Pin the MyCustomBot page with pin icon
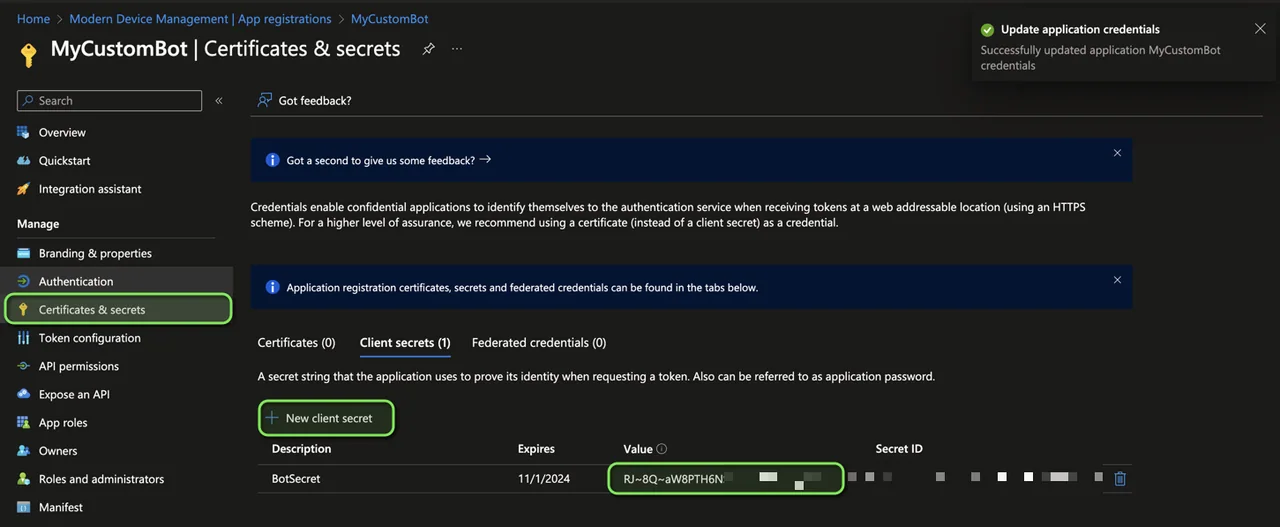This screenshot has width=1280, height=527. (x=428, y=49)
